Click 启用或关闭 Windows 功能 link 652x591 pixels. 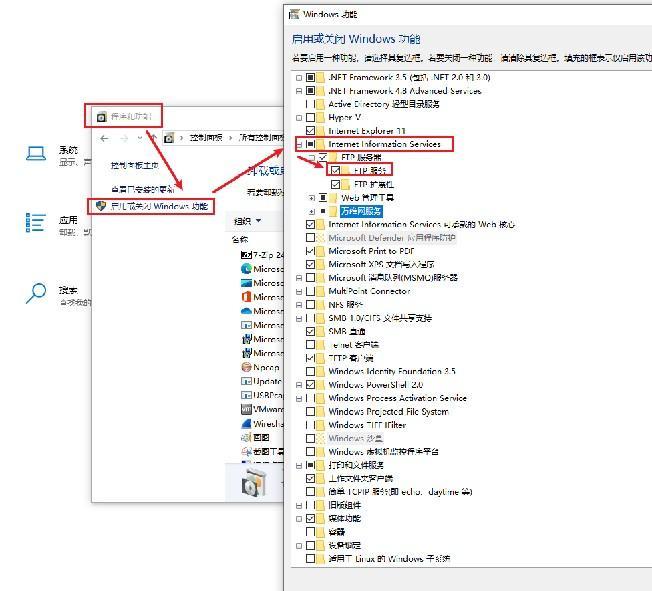tap(159, 206)
